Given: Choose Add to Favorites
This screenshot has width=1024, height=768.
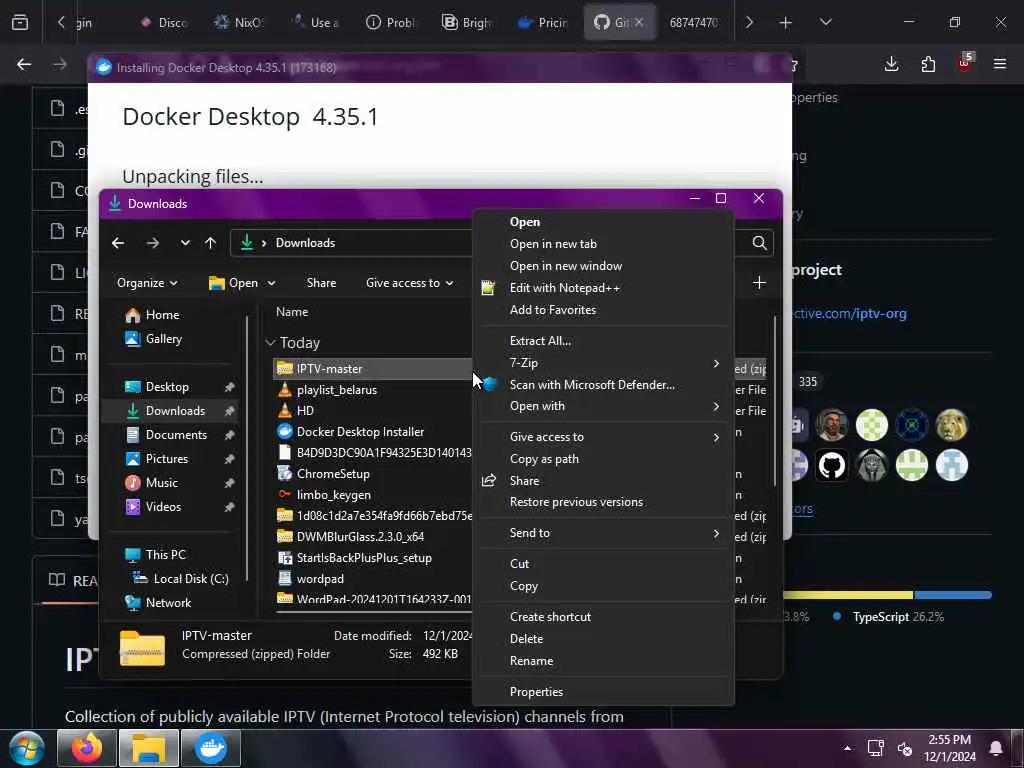Looking at the screenshot, I should click(603, 310).
